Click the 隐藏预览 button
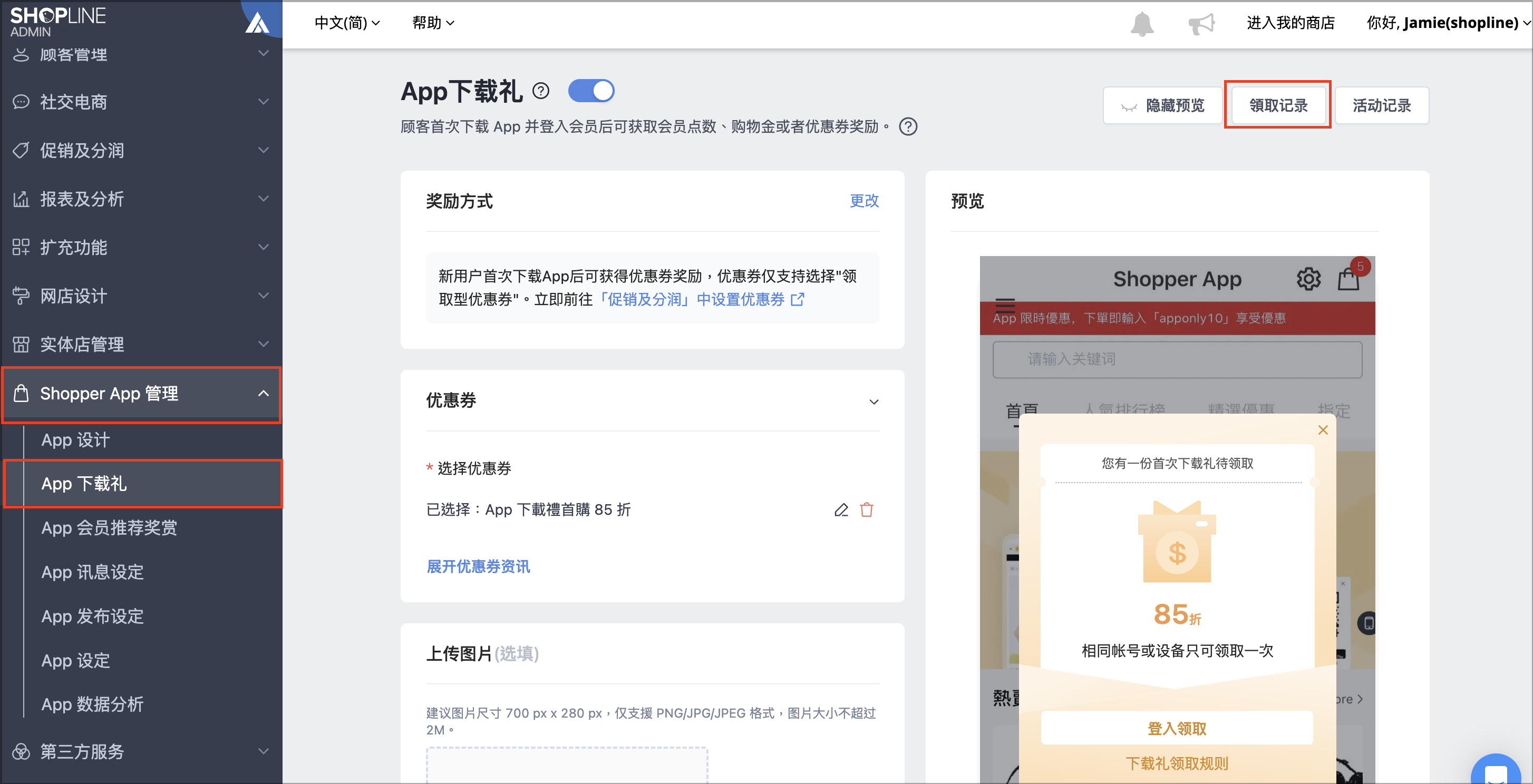Screen dimensions: 1533x784 click(1162, 105)
